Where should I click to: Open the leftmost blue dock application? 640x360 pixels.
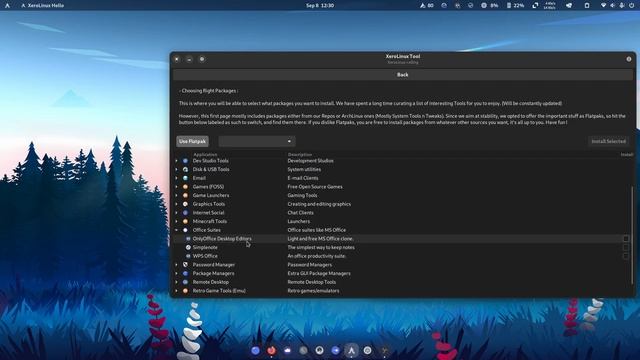256,350
